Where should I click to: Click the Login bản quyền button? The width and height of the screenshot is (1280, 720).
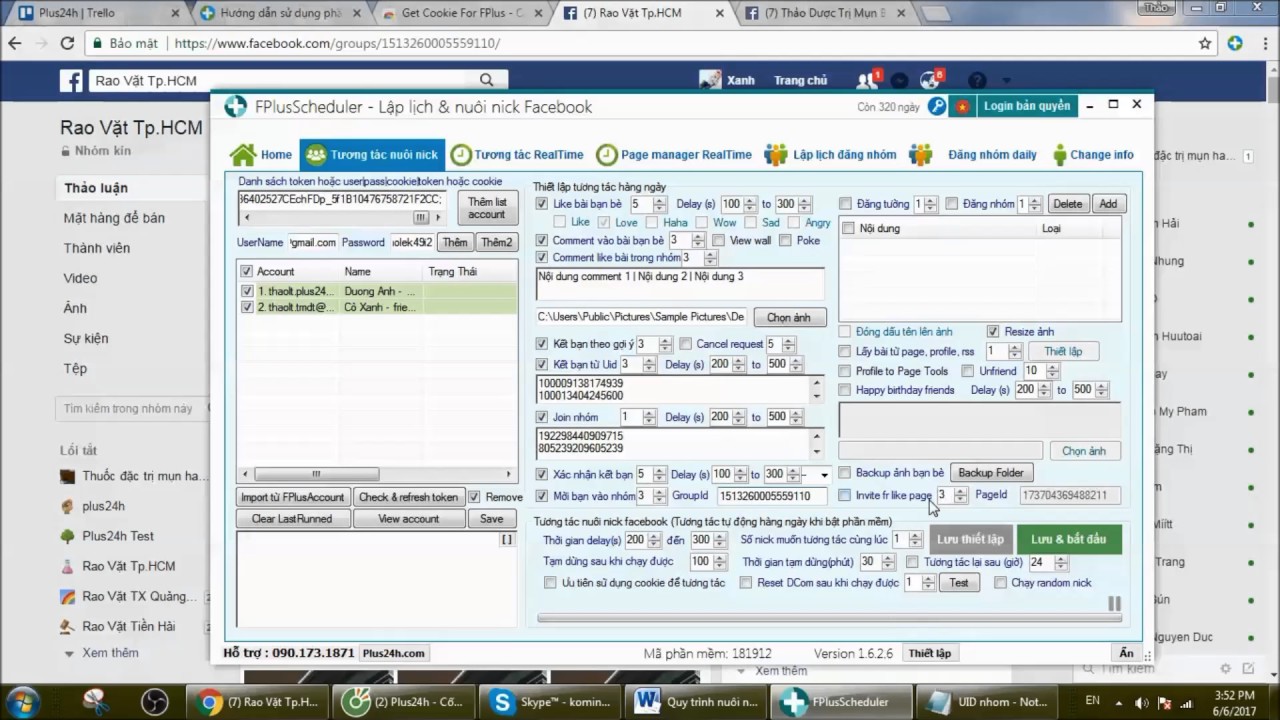[x=1027, y=106]
